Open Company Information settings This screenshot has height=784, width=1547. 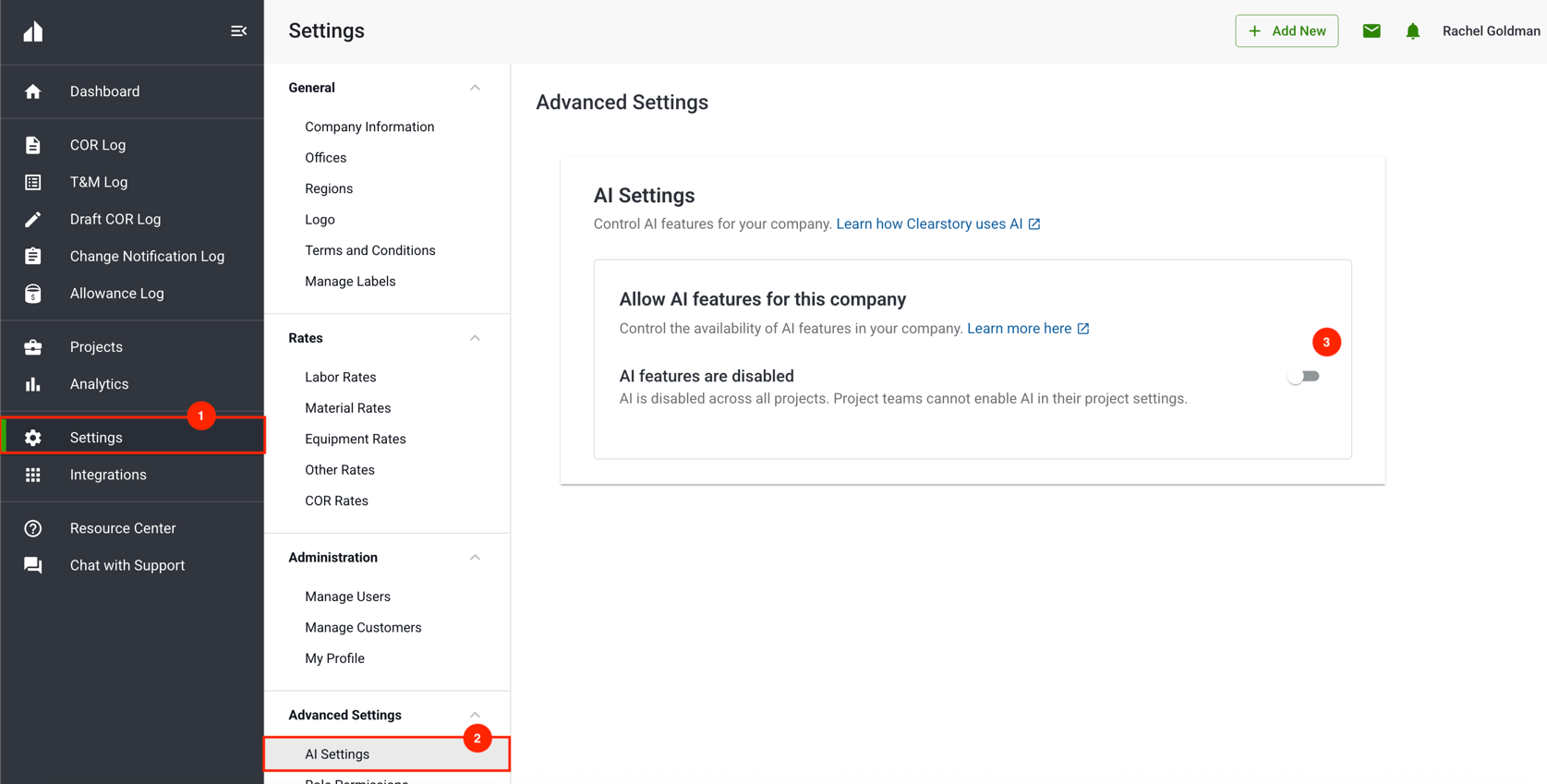pos(369,127)
